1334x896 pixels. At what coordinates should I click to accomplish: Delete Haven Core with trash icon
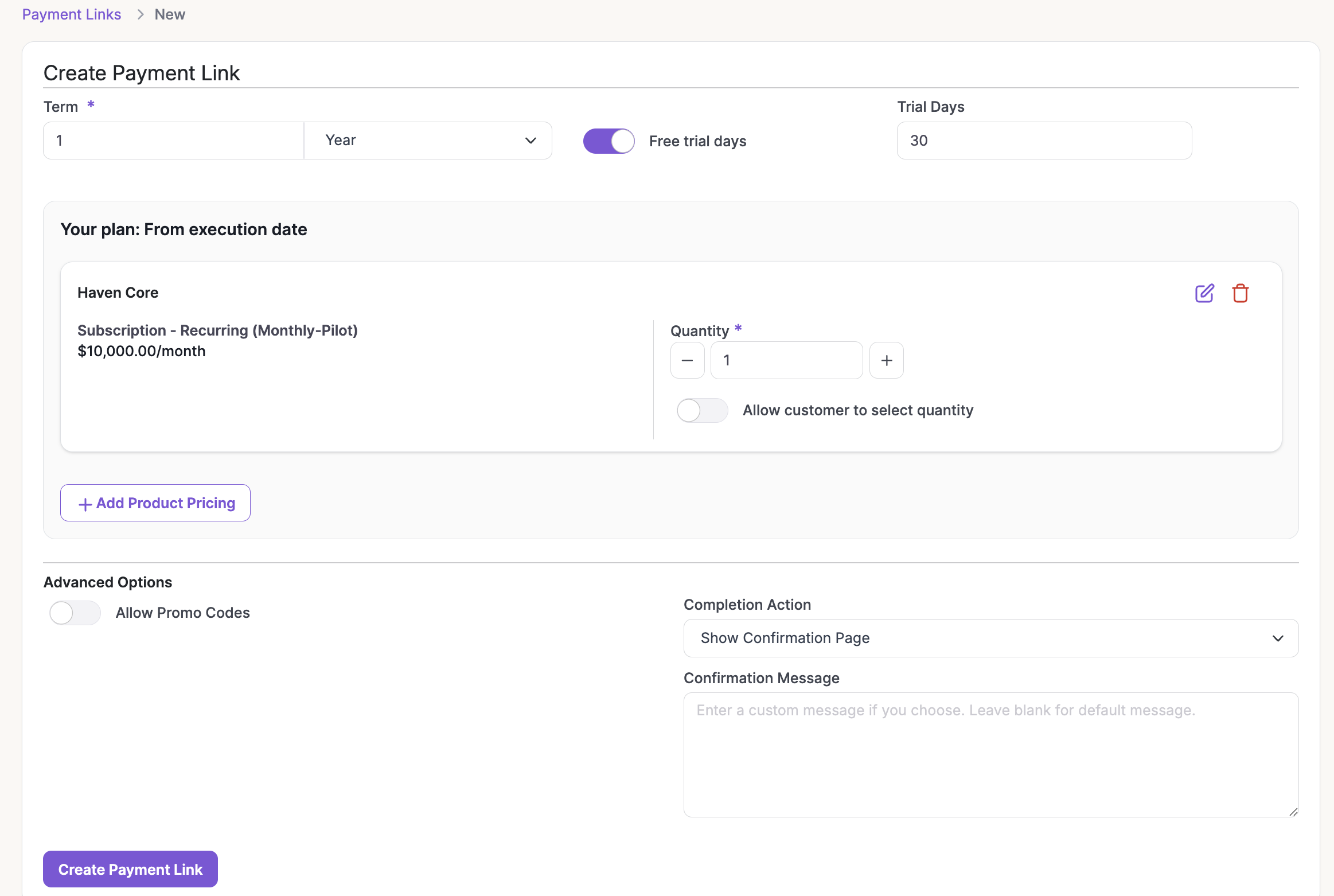(1240, 293)
